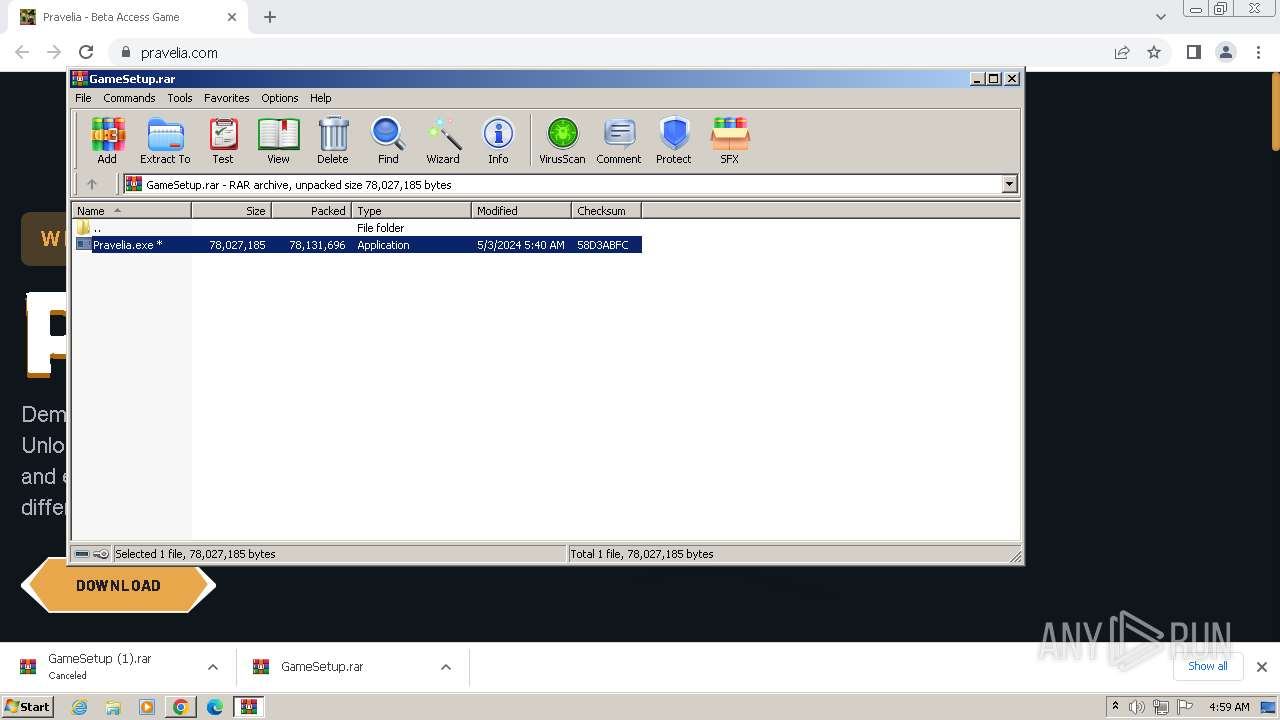Close the downloads bar
This screenshot has height=720, width=1280.
pos(1261,667)
